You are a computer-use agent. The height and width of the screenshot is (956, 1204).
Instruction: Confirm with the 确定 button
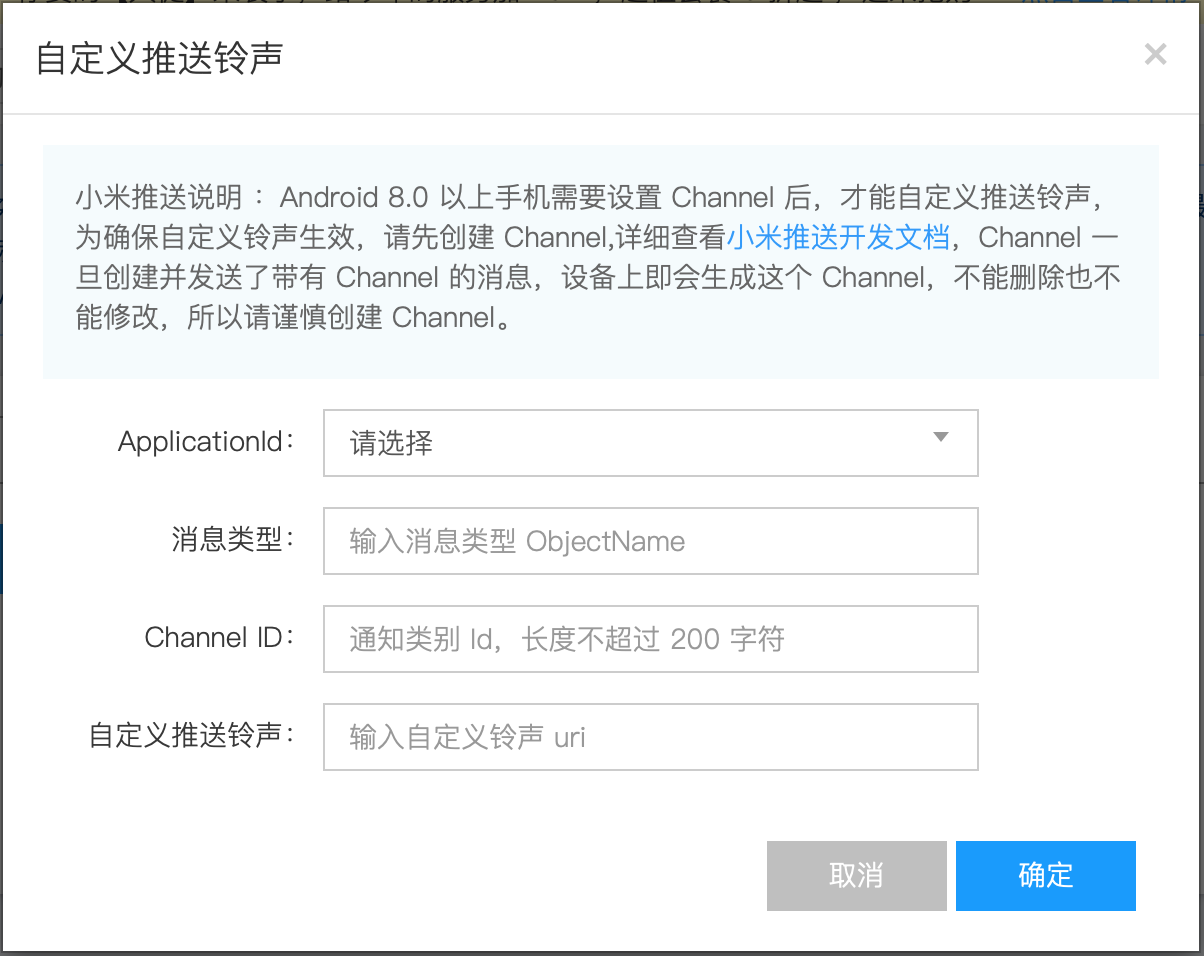tap(1045, 875)
